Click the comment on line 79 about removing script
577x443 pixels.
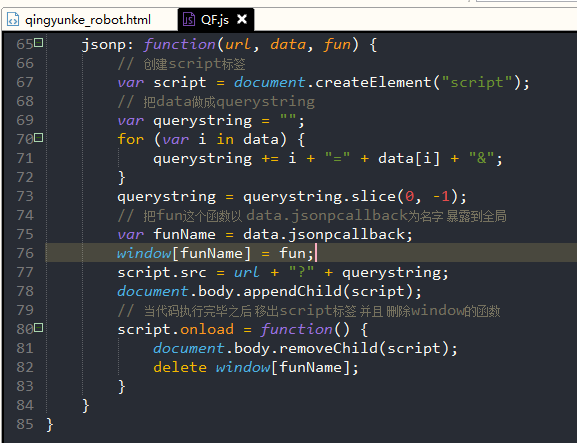pyautogui.click(x=309, y=311)
